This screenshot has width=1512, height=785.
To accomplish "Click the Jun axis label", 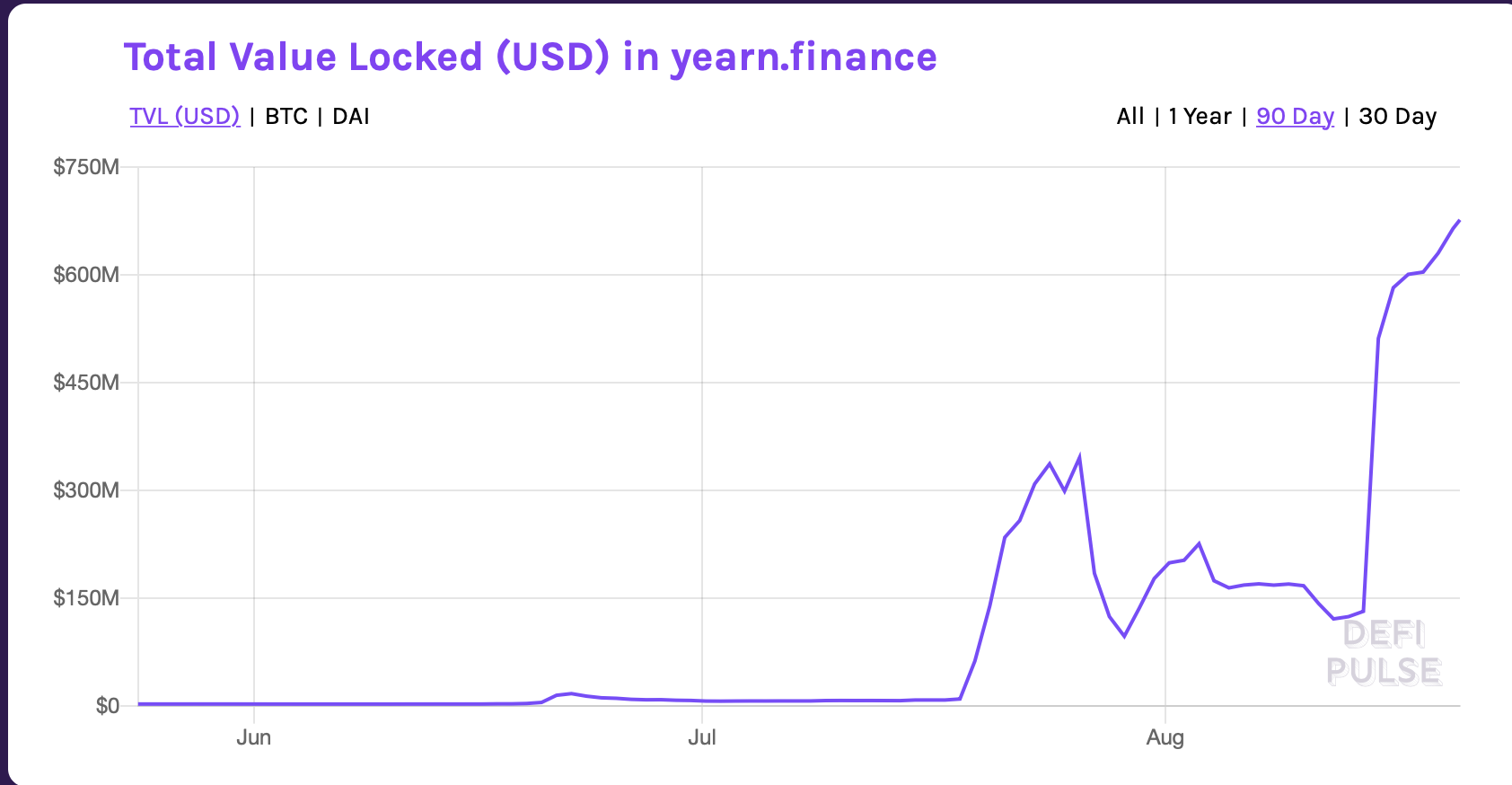I will pyautogui.click(x=254, y=736).
